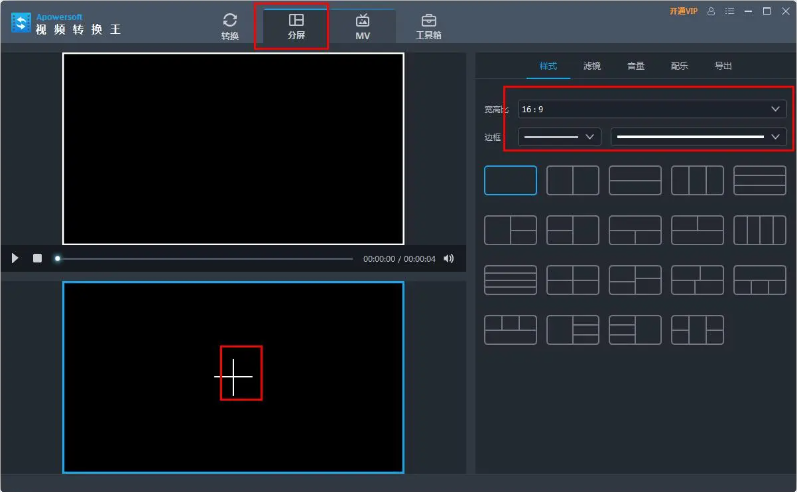Choose the four horizontal rows layout
This screenshot has height=492, width=797.
(x=510, y=280)
